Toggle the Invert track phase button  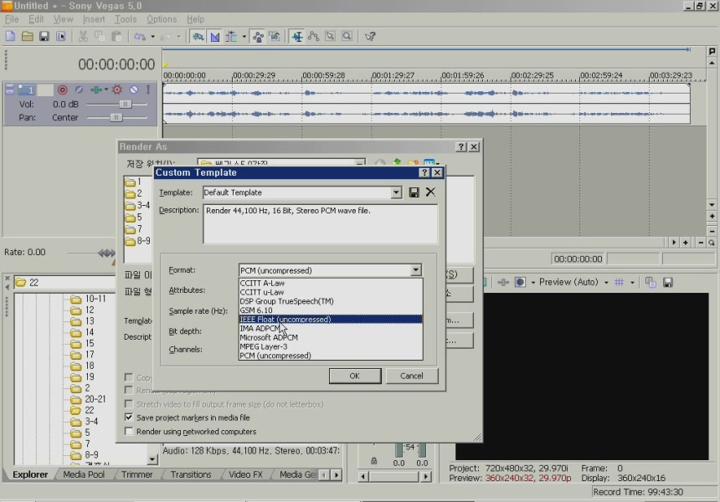coord(79,90)
